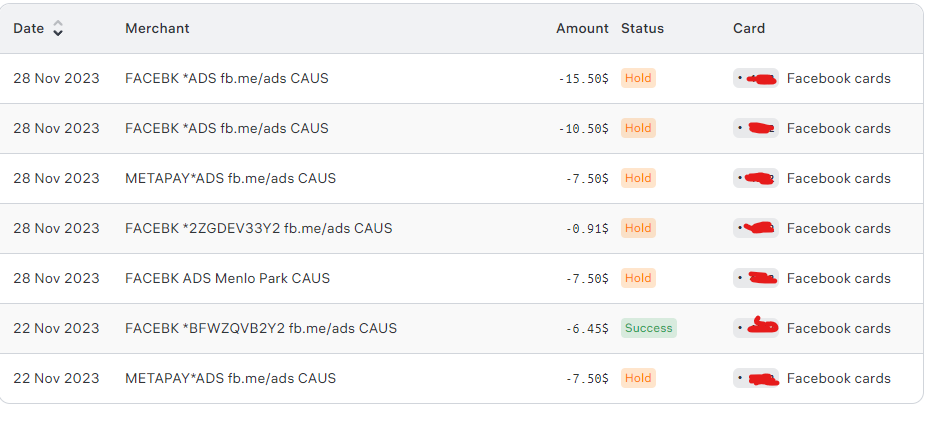Screen dimensions: 933x427
Task: Sort transactions using the Date sort arrows
Action: [x=58, y=28]
